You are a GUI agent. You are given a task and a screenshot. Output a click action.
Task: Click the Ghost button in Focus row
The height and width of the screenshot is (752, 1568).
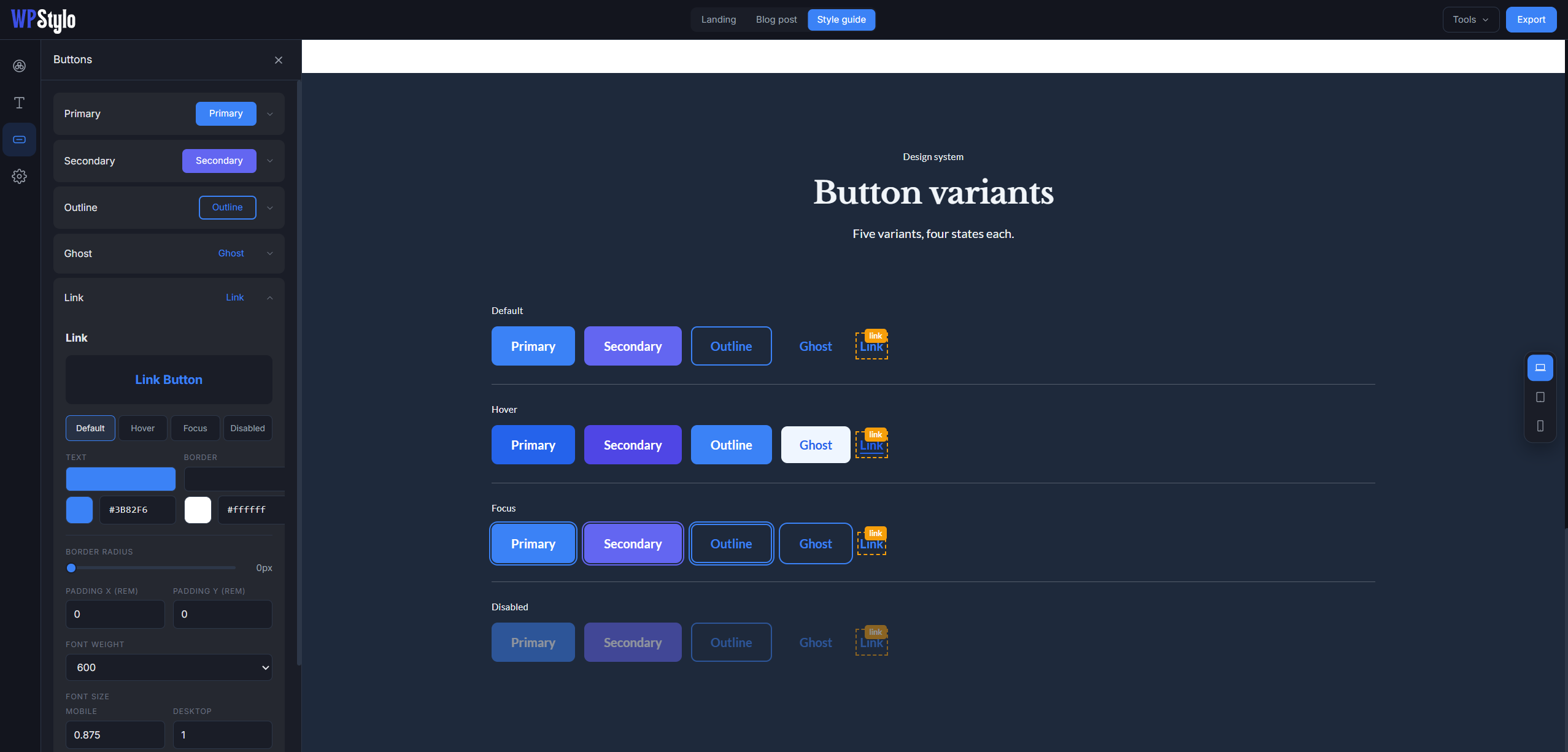(x=816, y=543)
